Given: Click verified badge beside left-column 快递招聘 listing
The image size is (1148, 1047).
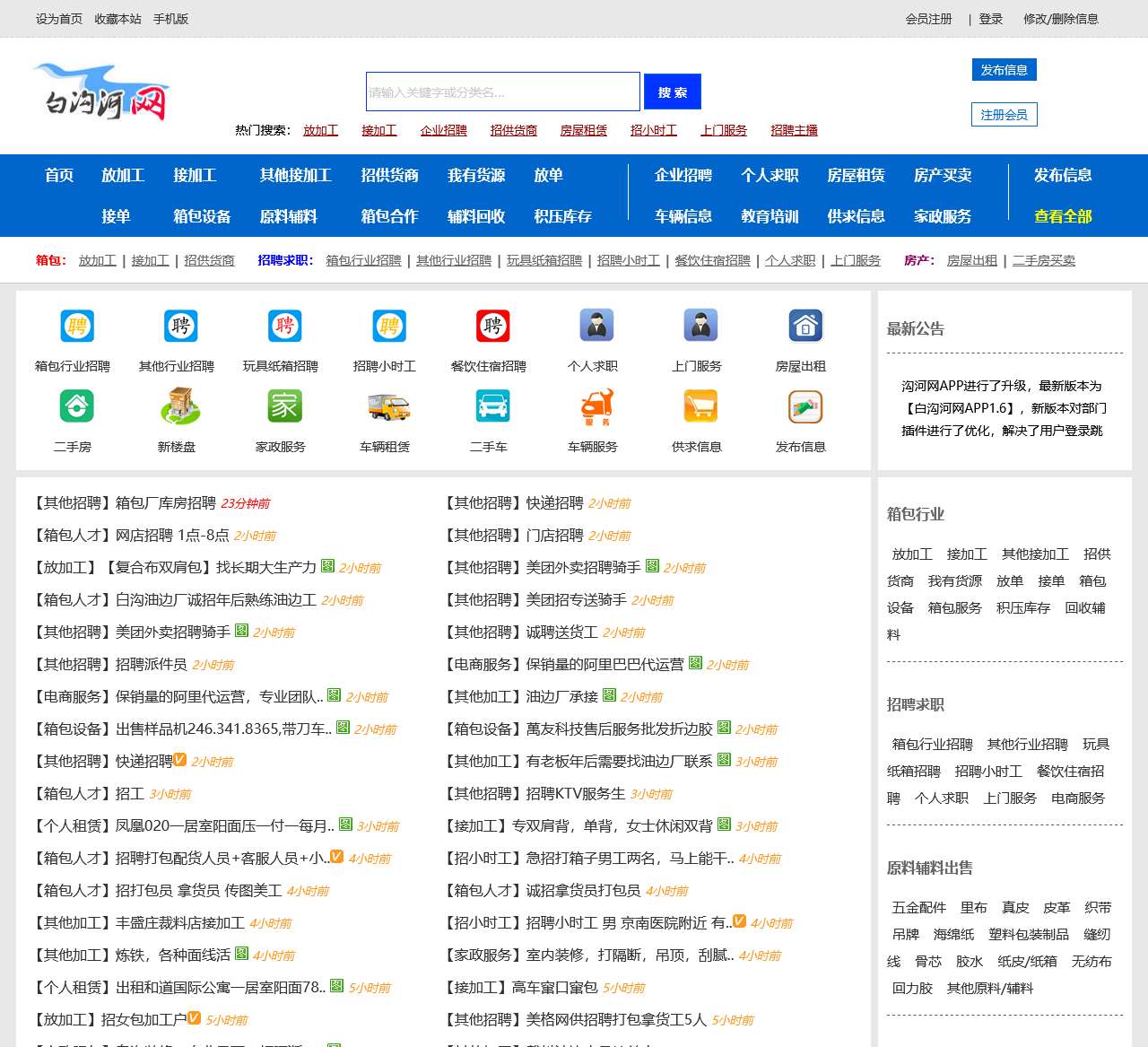Looking at the screenshot, I should 179,759.
